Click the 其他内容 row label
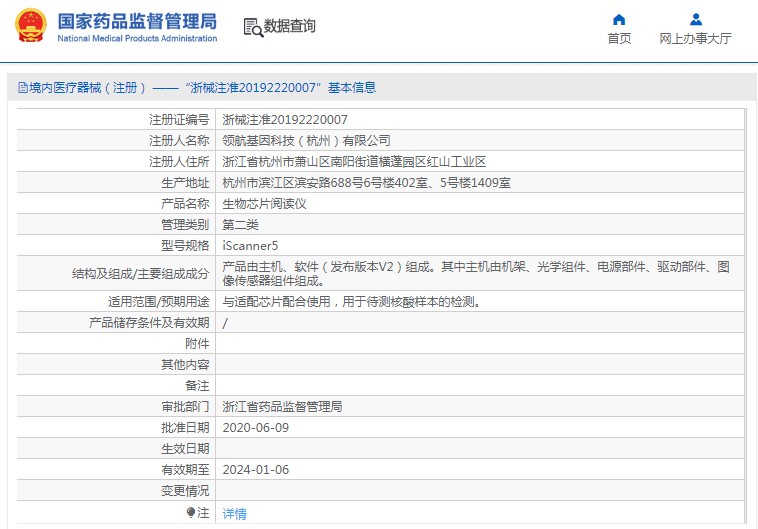758x529 pixels. tap(185, 365)
